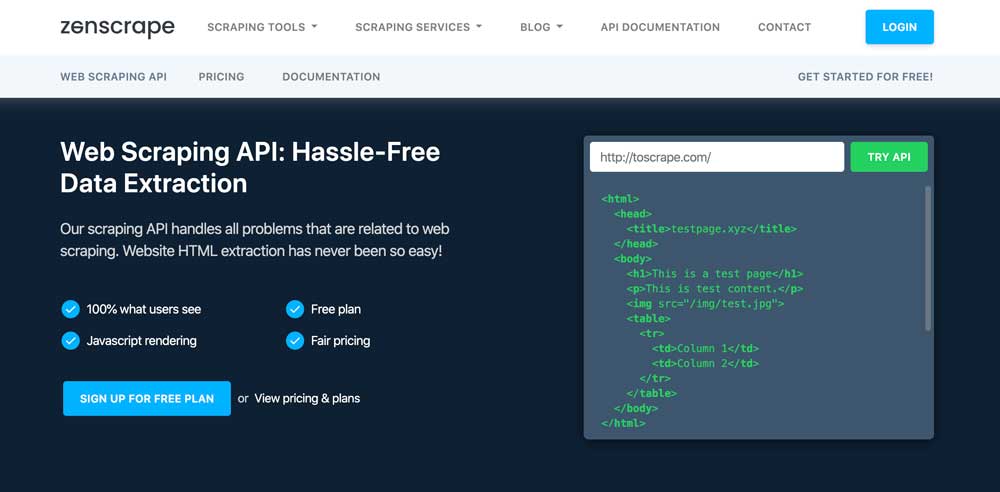The image size is (1000, 492).
Task: Click Sign Up For Free Plan button
Action: 147,398
